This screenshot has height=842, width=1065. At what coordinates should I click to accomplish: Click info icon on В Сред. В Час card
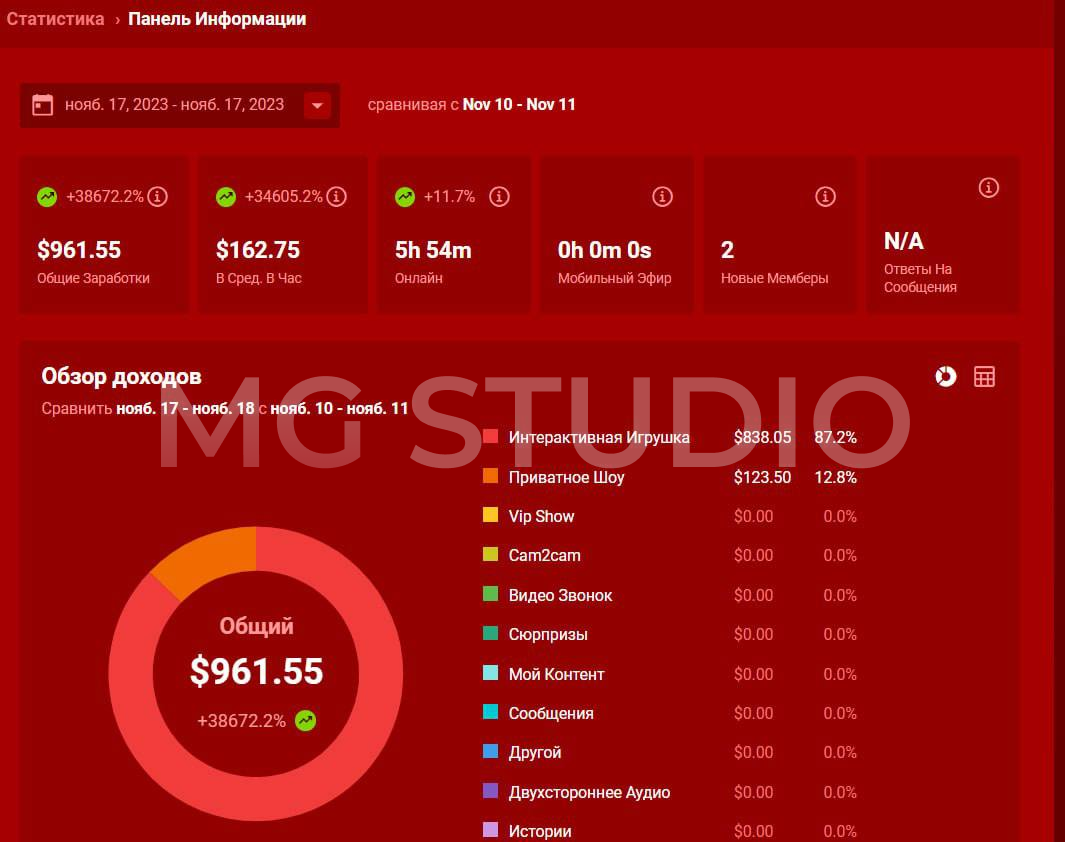tap(337, 197)
